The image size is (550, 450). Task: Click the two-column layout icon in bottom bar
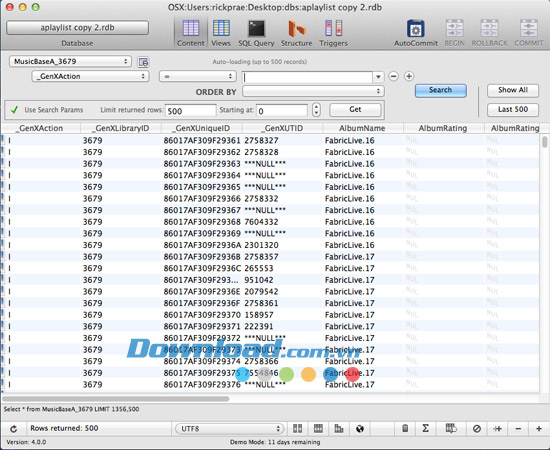click(x=297, y=428)
